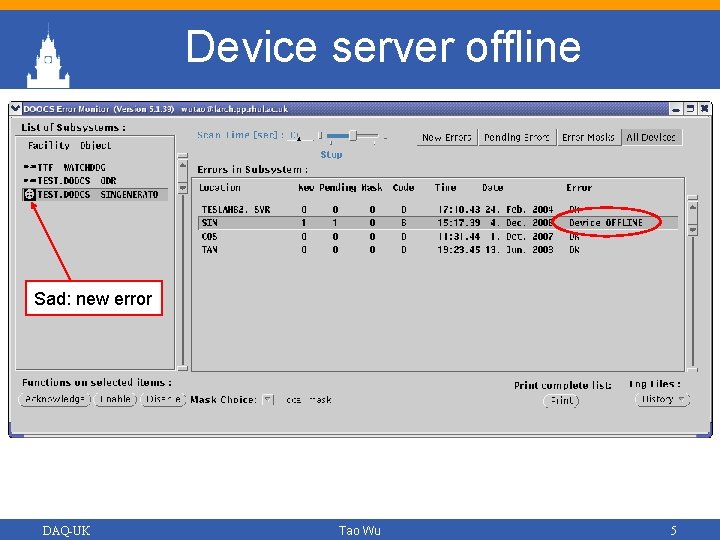Select the TESLAHB2._SVR row
The width and height of the screenshot is (720, 540).
click(x=438, y=209)
